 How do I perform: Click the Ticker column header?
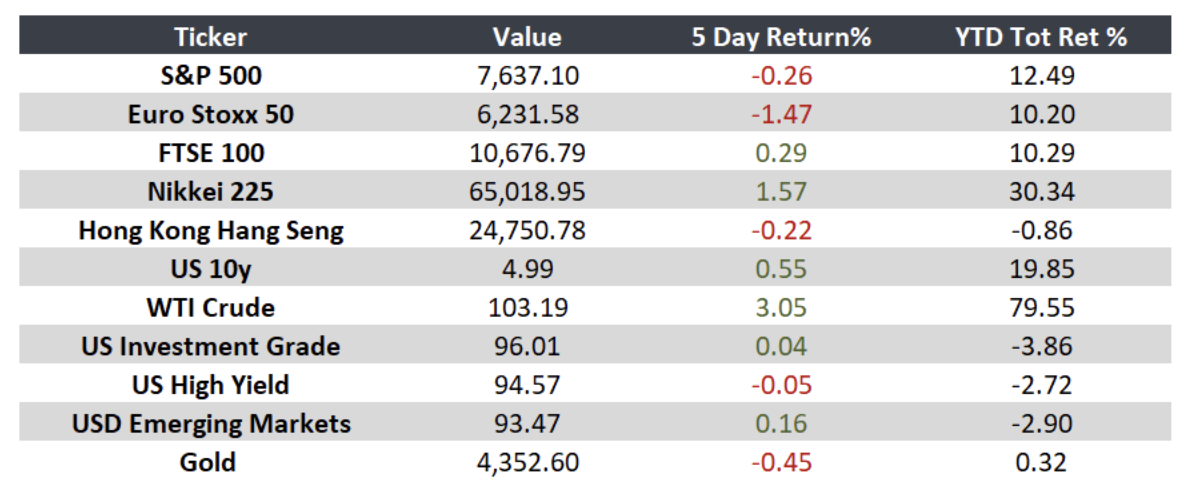click(211, 36)
